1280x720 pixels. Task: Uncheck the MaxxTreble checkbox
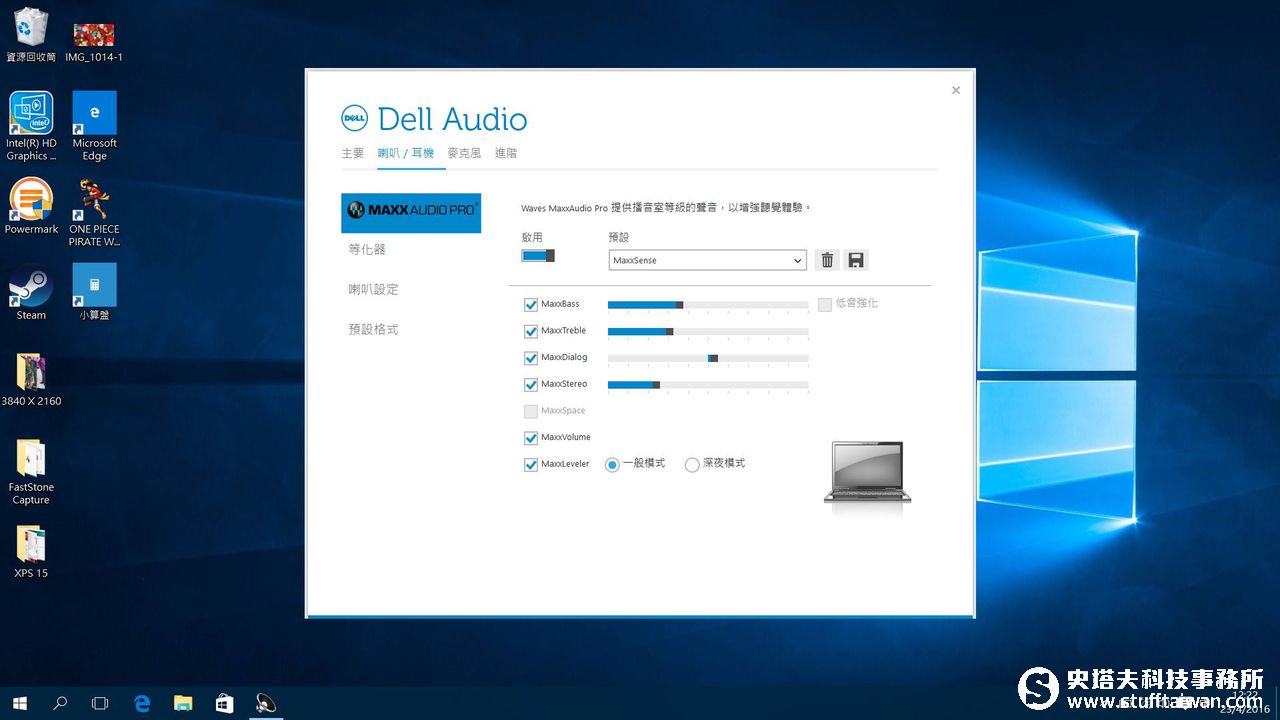point(531,331)
